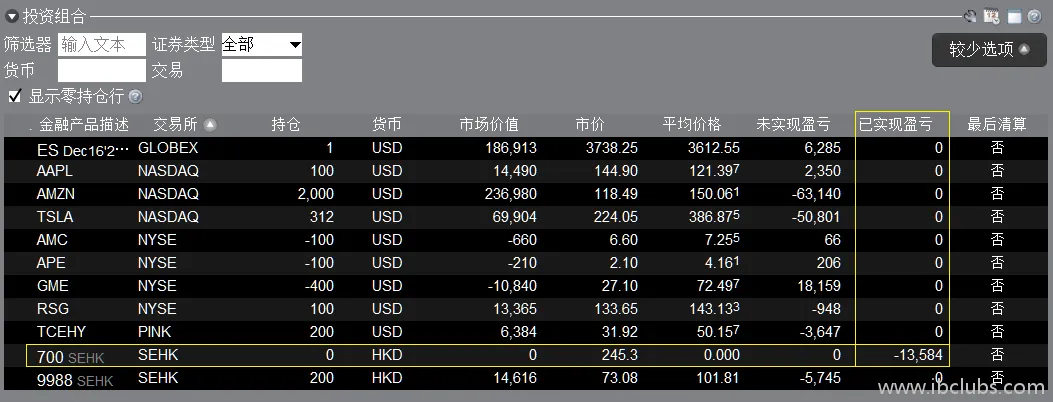Open the help icon in top-right corner

click(x=1034, y=17)
